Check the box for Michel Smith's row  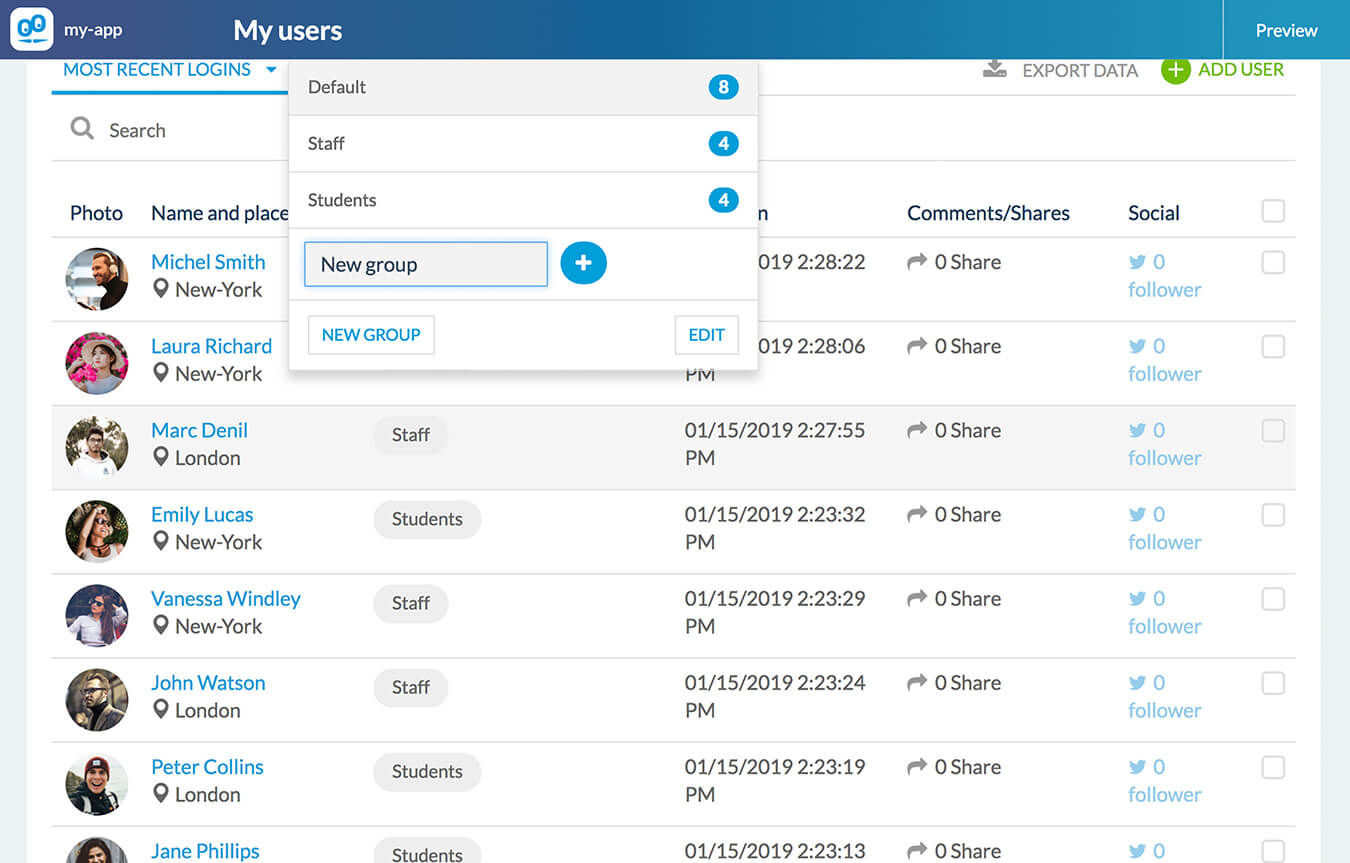pyautogui.click(x=1272, y=262)
